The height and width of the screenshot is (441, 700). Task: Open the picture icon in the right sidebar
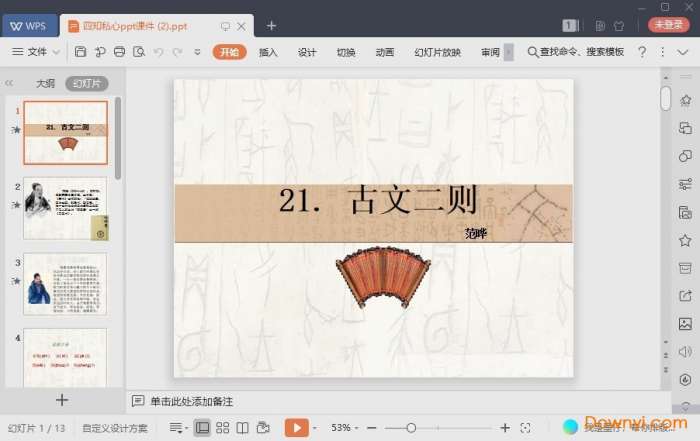tap(685, 324)
